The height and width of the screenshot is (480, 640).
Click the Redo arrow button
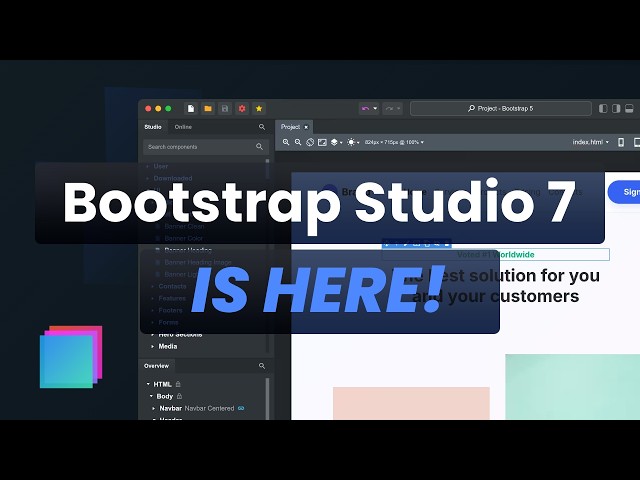pos(389,109)
